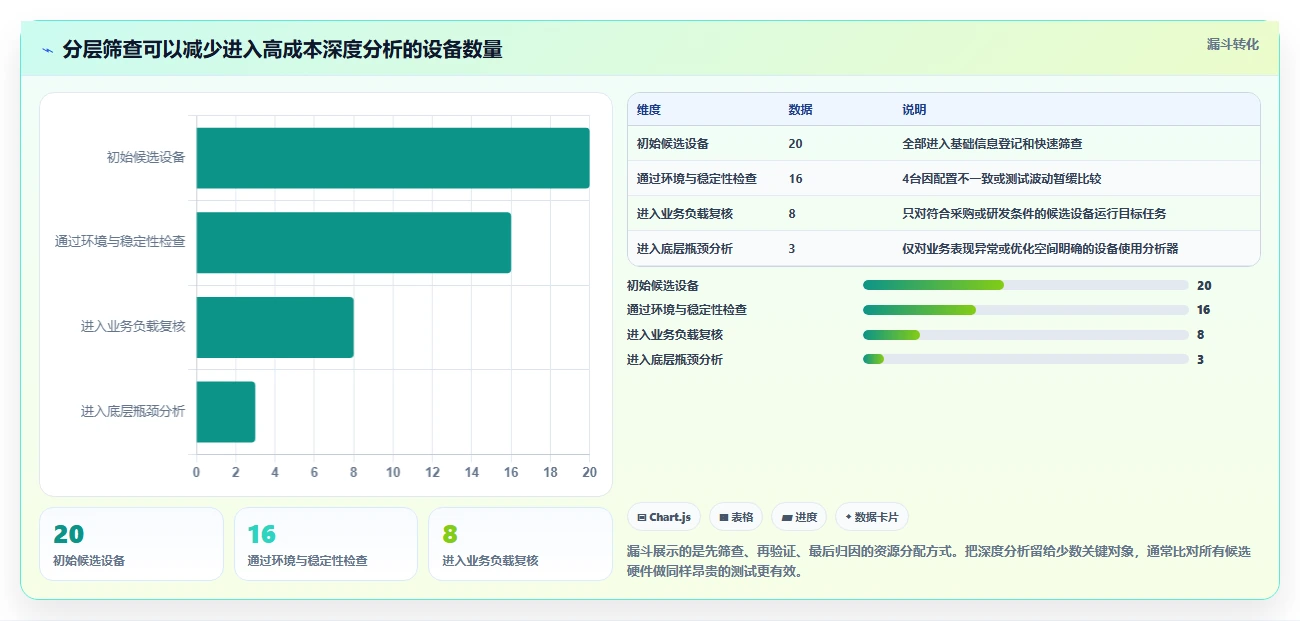
Task: Click chart y-axis label 进入底层瓶颈分析
Action: tap(133, 412)
